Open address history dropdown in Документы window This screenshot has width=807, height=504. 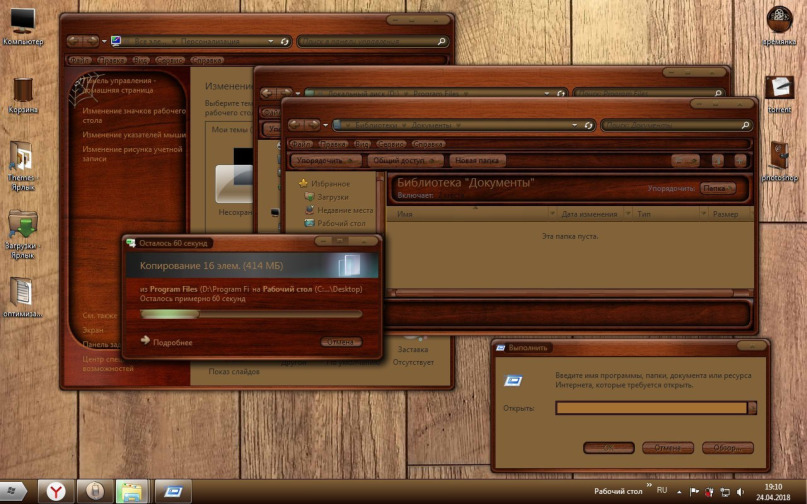click(x=574, y=125)
